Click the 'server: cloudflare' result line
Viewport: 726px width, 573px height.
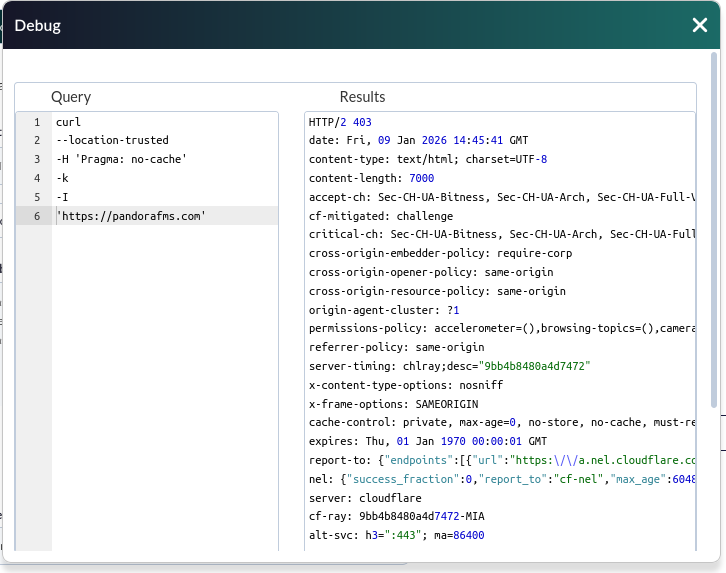[x=365, y=498]
